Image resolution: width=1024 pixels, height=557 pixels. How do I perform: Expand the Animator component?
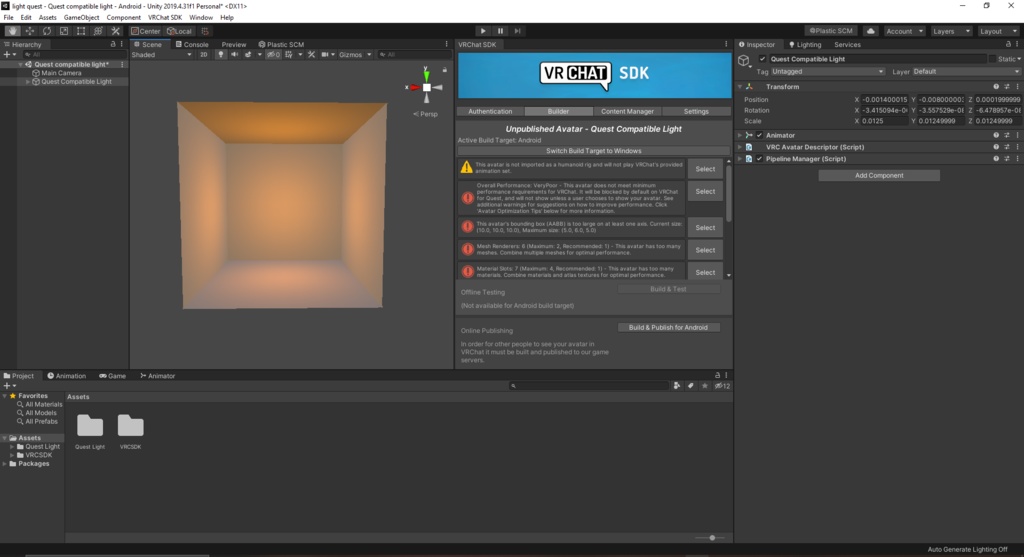pos(740,135)
